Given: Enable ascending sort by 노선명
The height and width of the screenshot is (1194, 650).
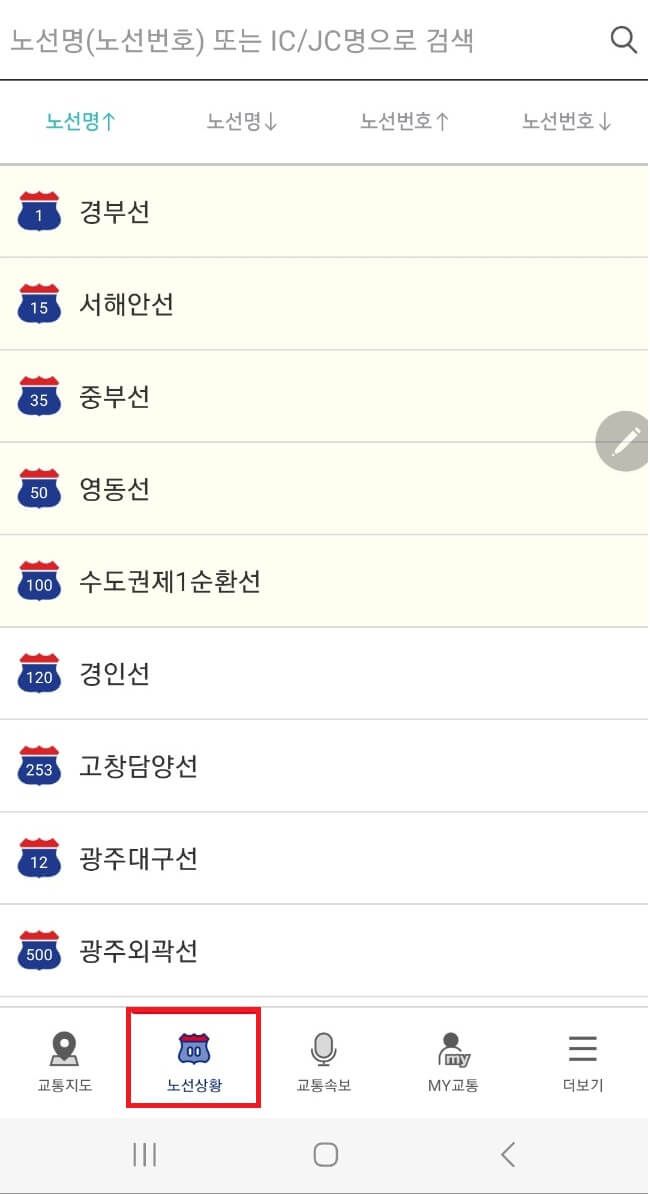Looking at the screenshot, I should [x=80, y=122].
